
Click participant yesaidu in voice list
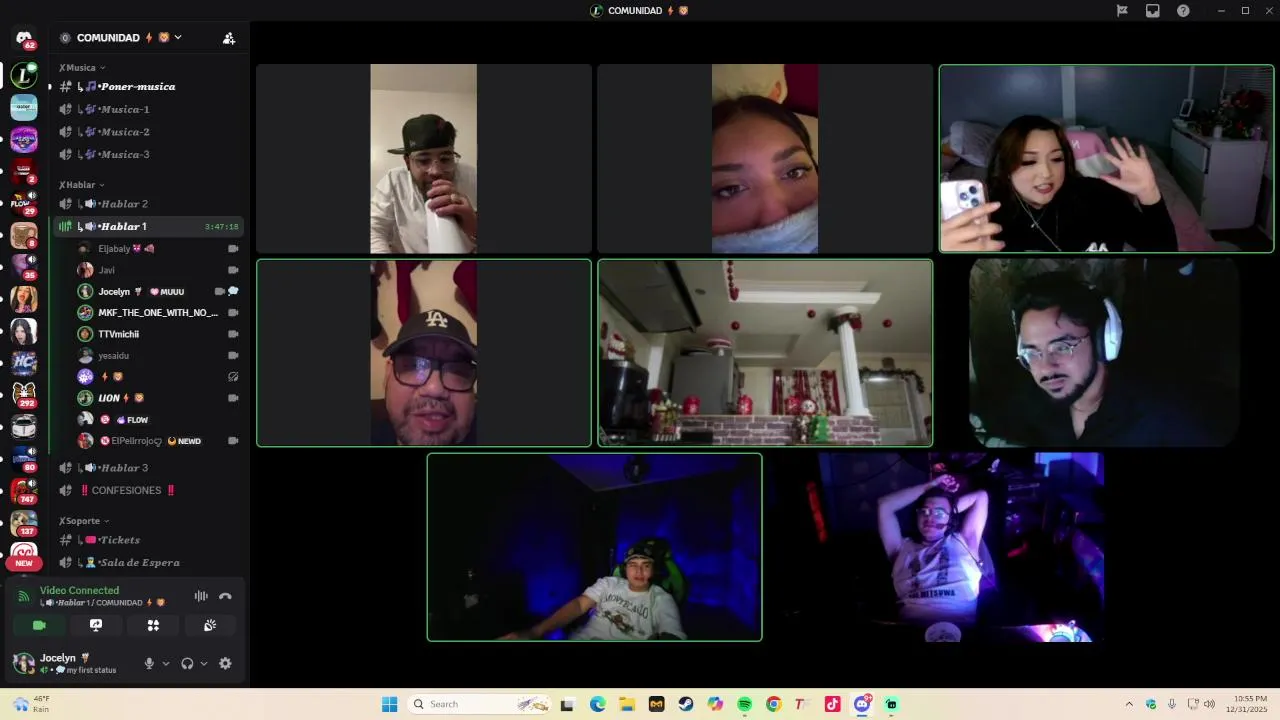tap(158, 355)
